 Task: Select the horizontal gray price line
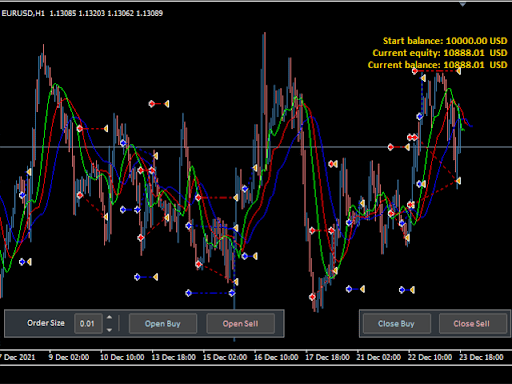tap(256, 147)
